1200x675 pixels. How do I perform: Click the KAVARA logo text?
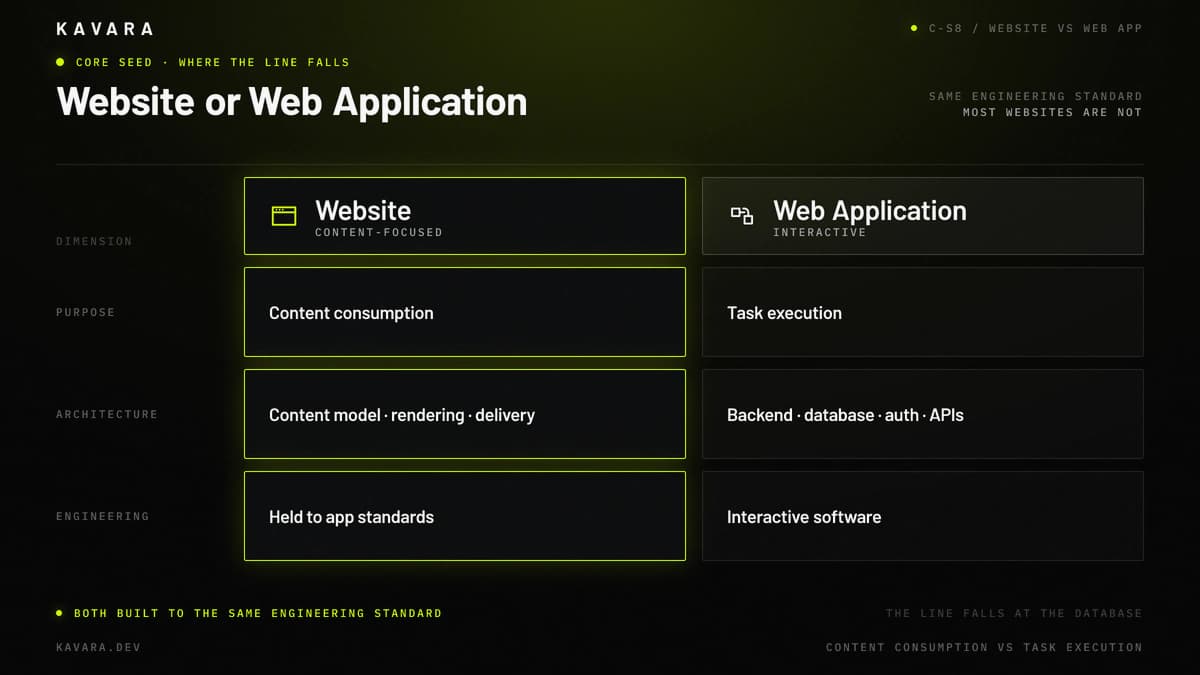point(105,29)
